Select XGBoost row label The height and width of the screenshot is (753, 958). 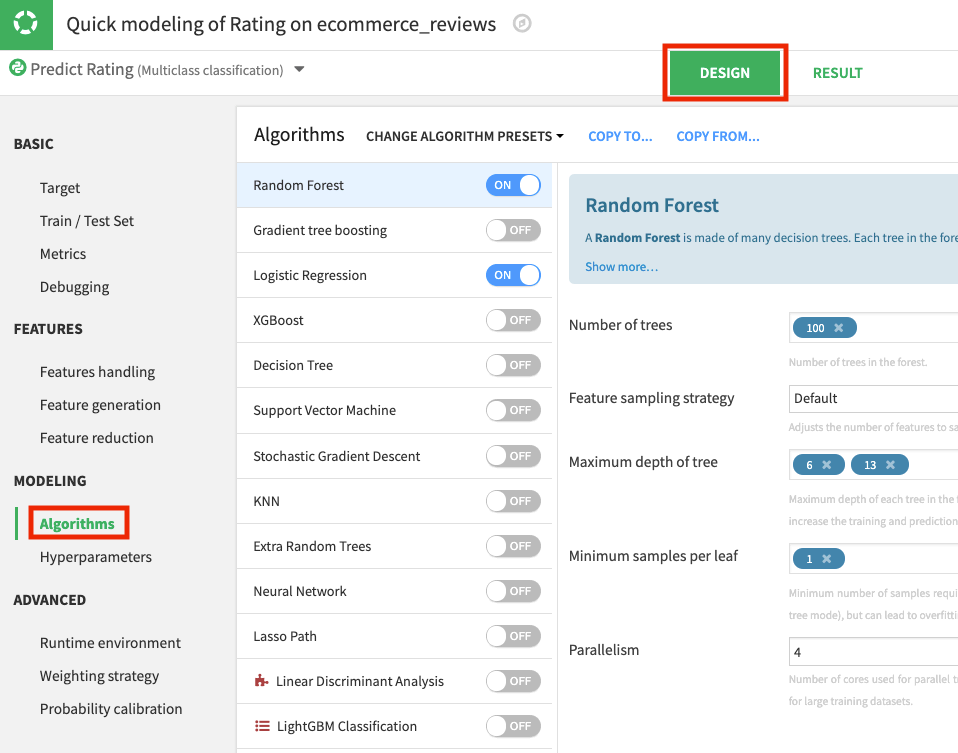click(278, 320)
